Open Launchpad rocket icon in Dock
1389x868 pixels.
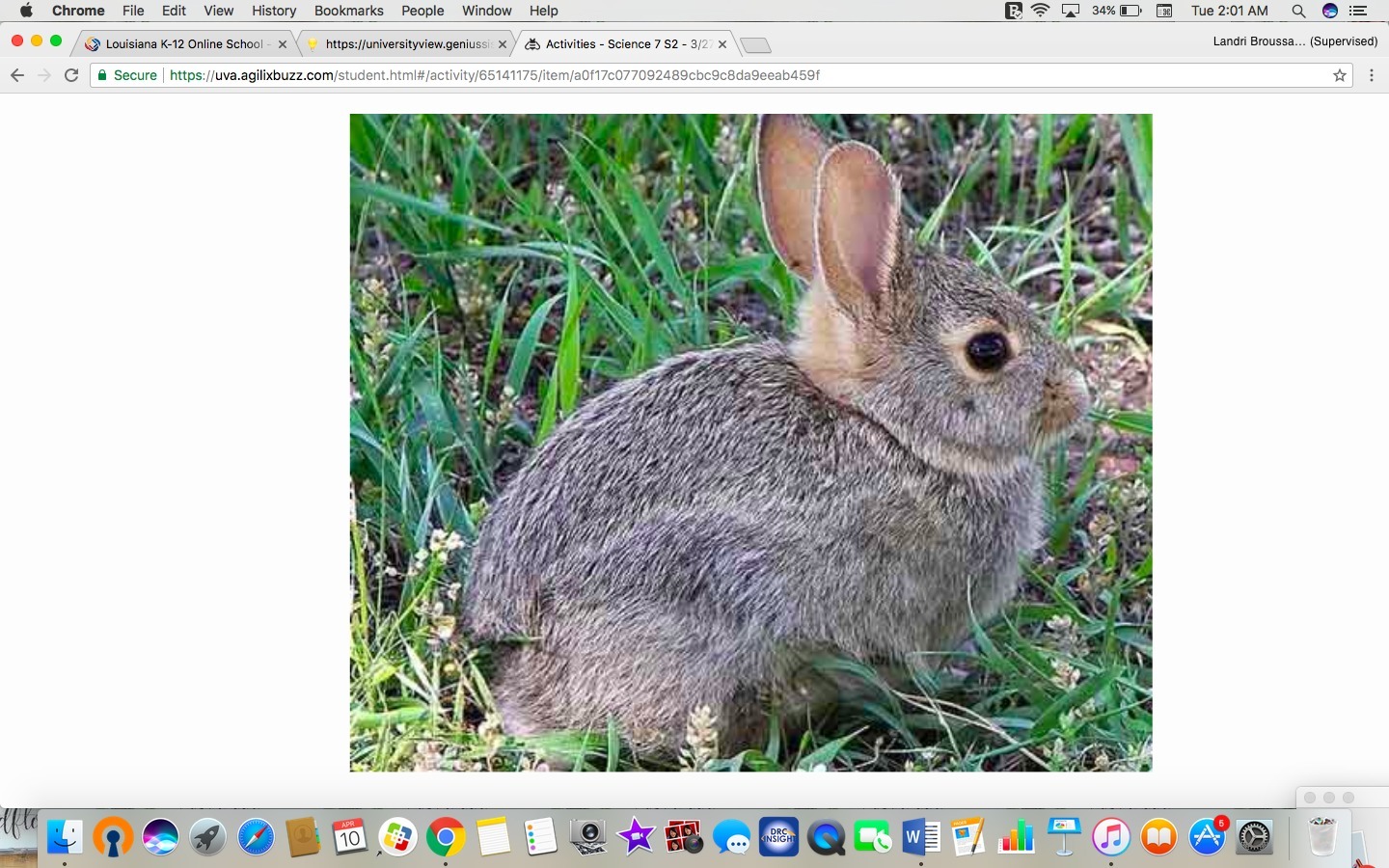click(207, 837)
